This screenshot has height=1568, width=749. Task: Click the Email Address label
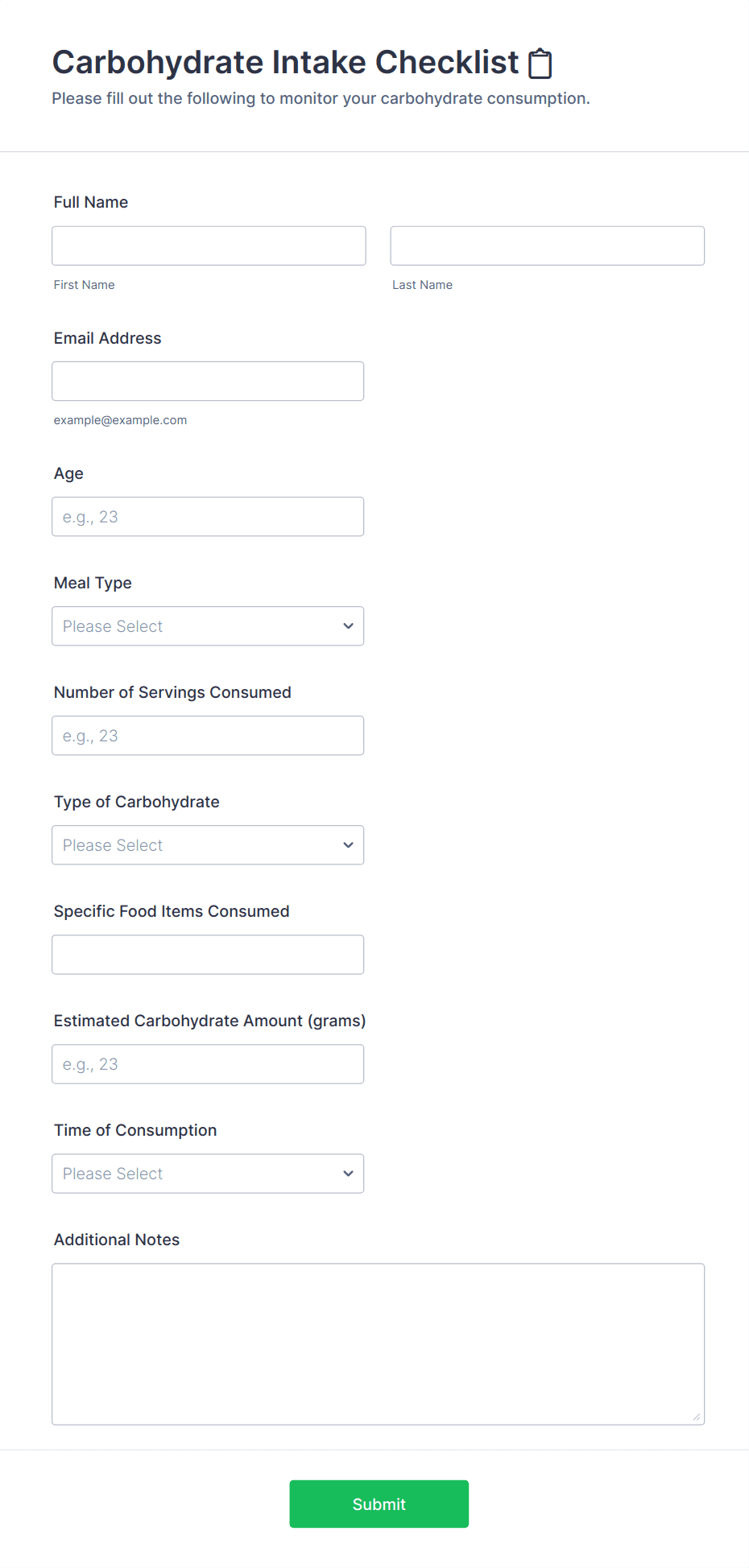[107, 338]
